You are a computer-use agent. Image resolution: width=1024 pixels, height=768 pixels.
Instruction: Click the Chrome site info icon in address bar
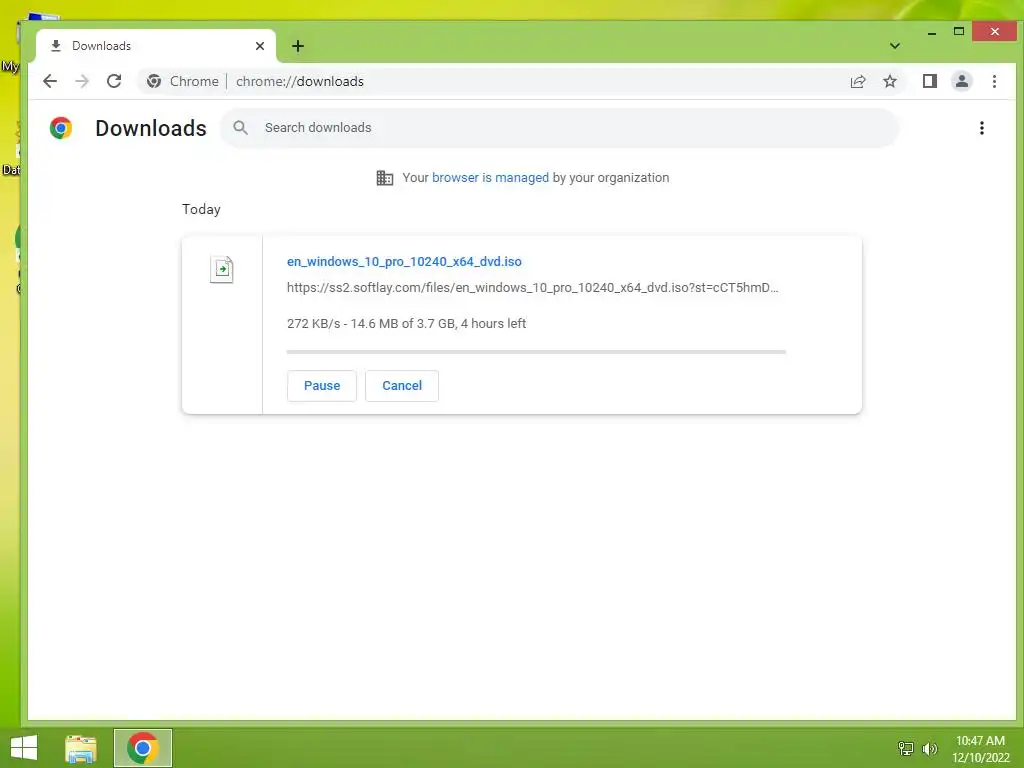click(154, 81)
